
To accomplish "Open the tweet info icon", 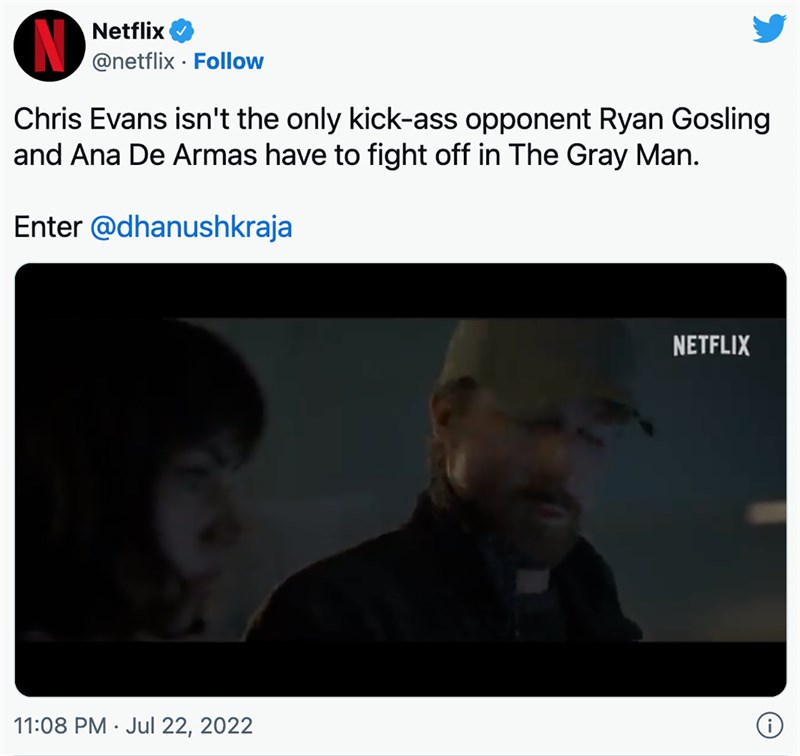I will pos(769,725).
